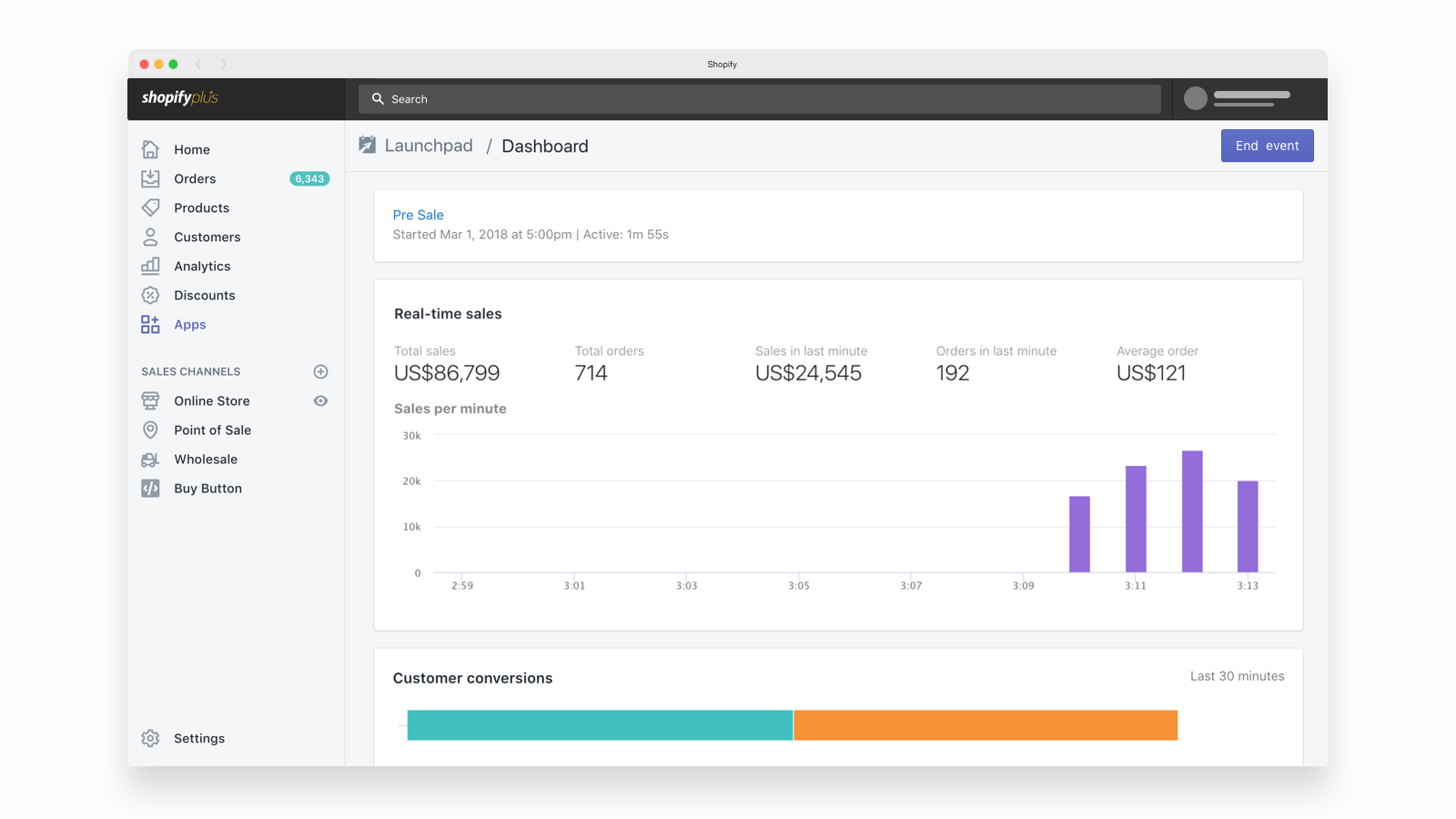The image size is (1456, 819).
Task: Select the Customers icon
Action: [150, 237]
